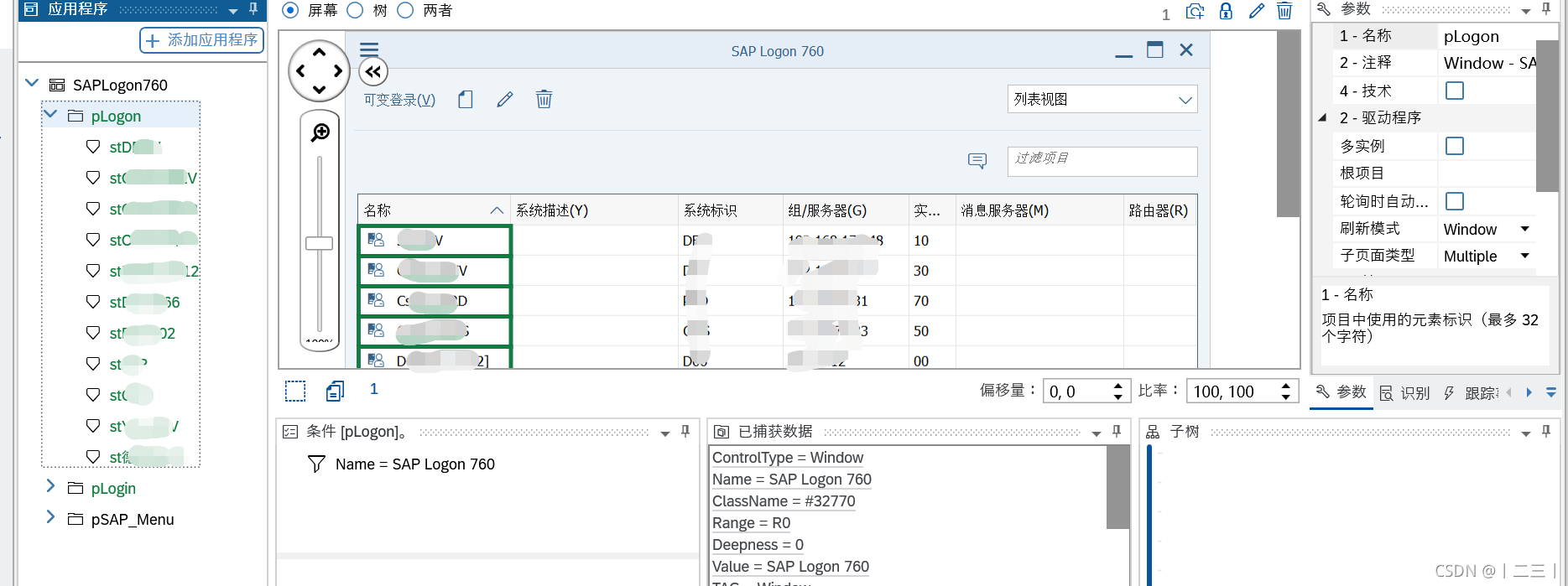
Task: Click the trash icon in SAP Logon toolbar
Action: (544, 100)
